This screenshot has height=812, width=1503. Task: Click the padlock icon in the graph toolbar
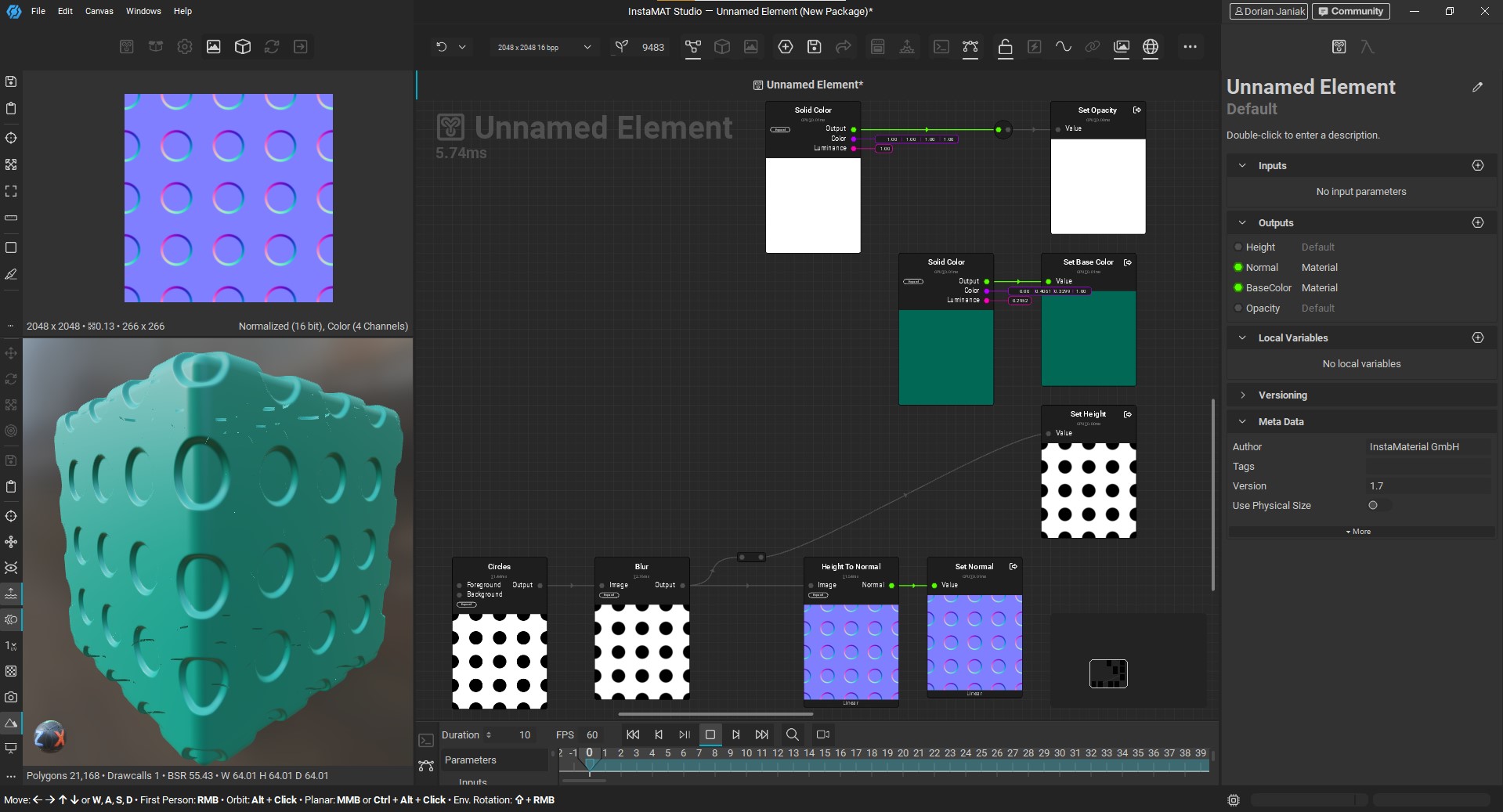point(1005,47)
